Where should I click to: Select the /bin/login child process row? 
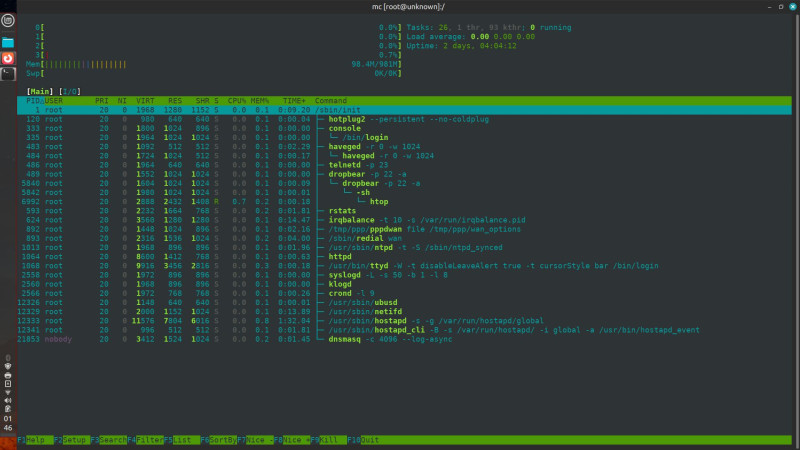(404, 137)
